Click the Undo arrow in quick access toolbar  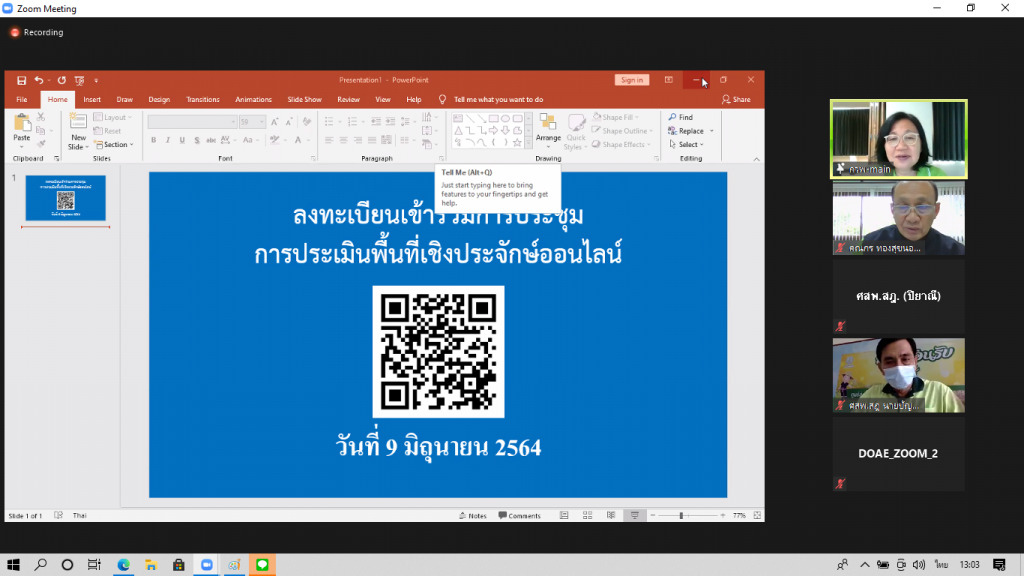click(39, 80)
